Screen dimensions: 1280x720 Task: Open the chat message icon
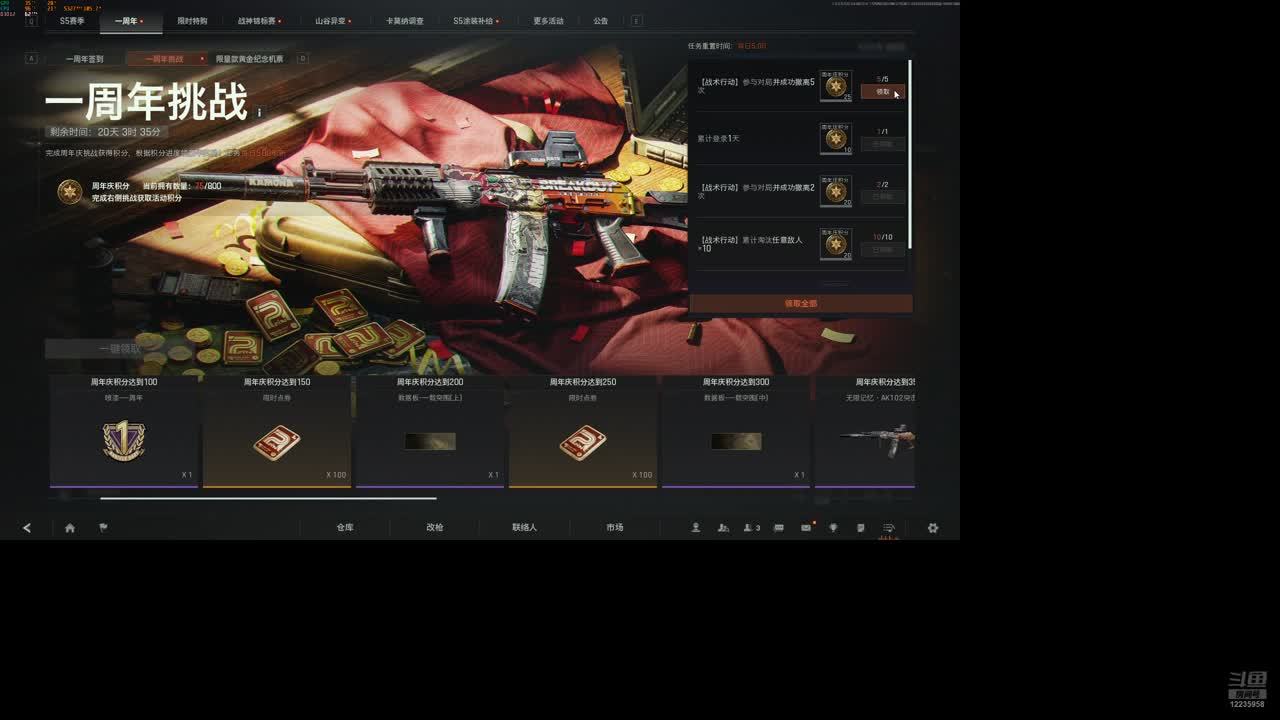coord(779,528)
